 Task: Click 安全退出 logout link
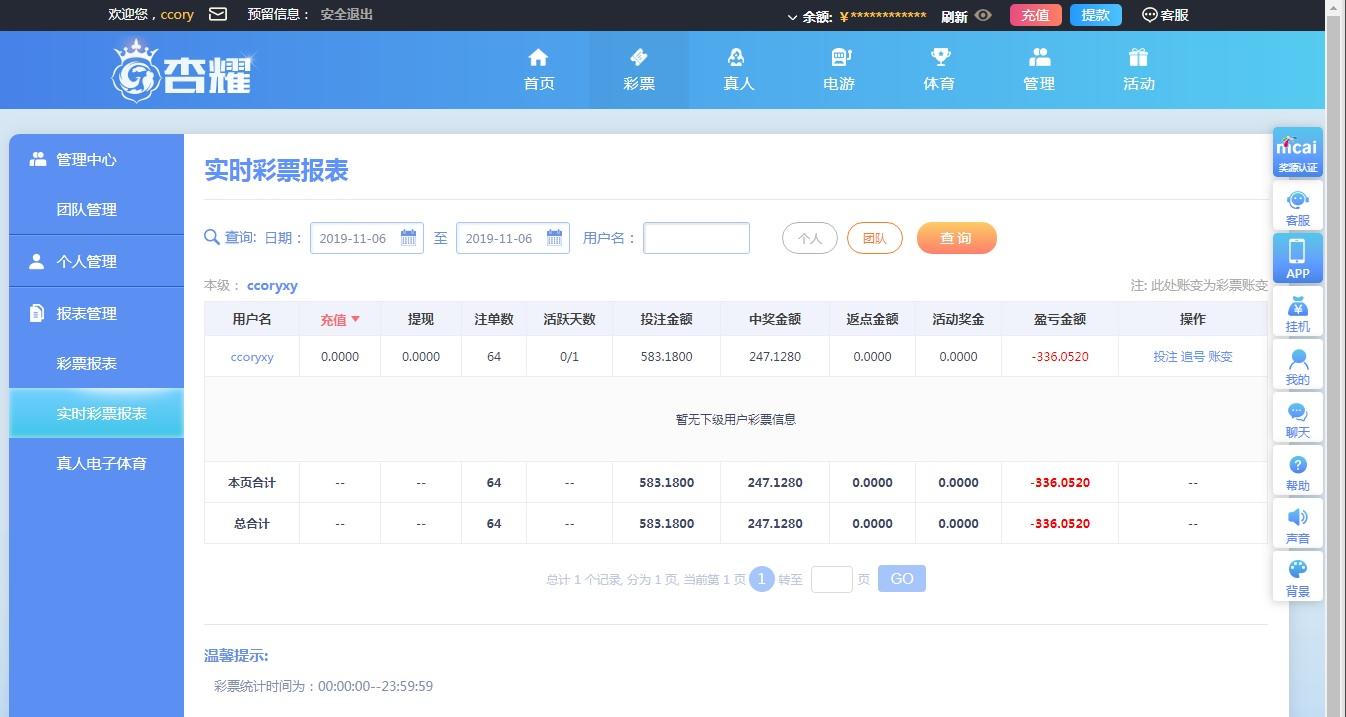click(x=346, y=15)
